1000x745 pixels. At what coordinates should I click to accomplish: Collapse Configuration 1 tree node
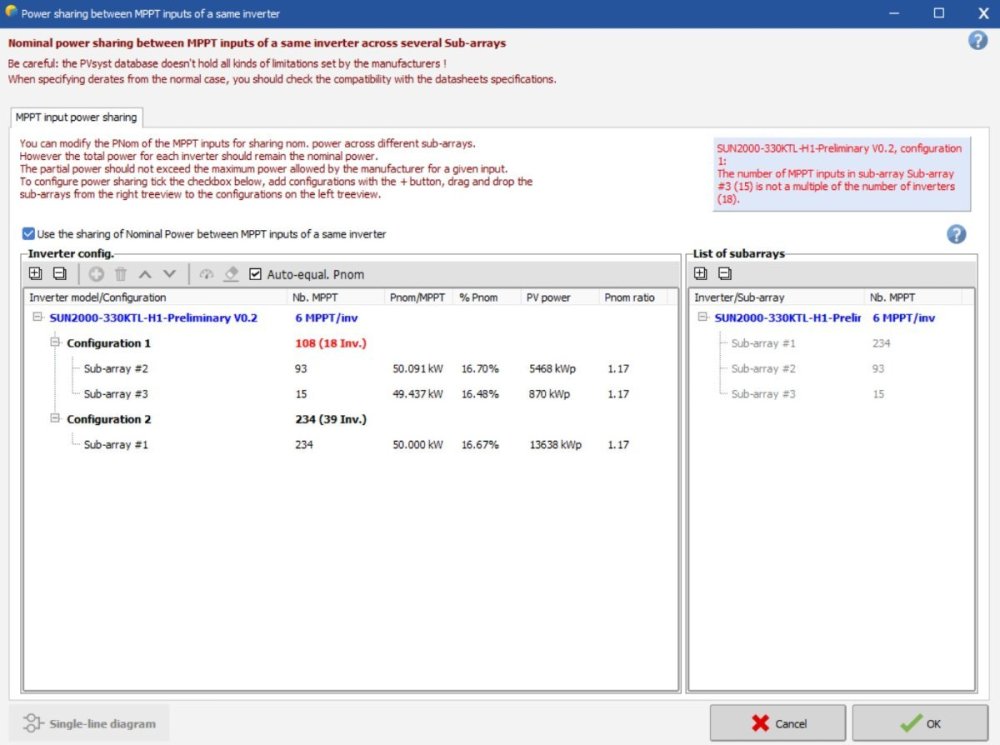56,343
